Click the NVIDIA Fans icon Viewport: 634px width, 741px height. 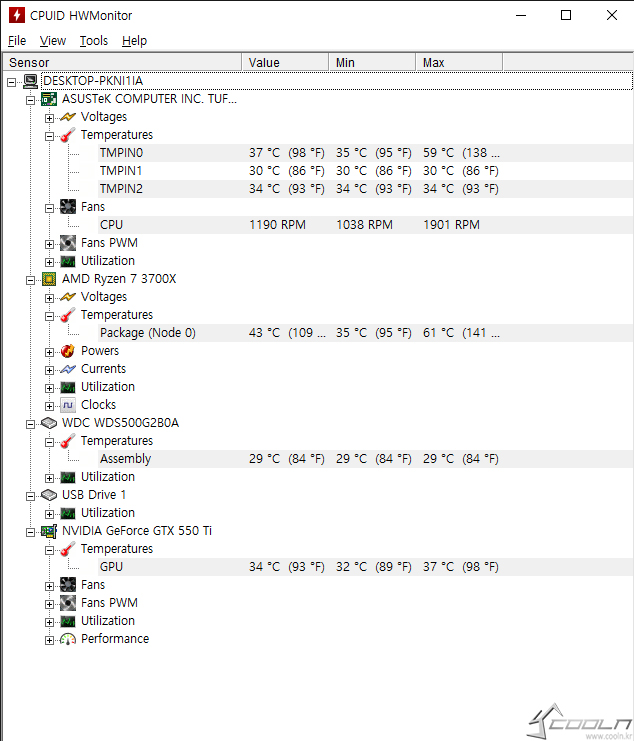pyautogui.click(x=68, y=585)
